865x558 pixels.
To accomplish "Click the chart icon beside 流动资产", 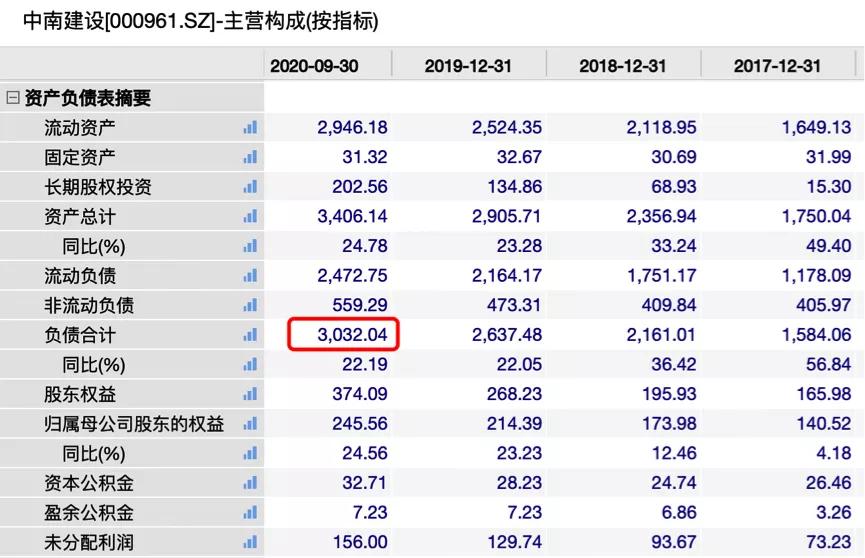I will point(250,128).
